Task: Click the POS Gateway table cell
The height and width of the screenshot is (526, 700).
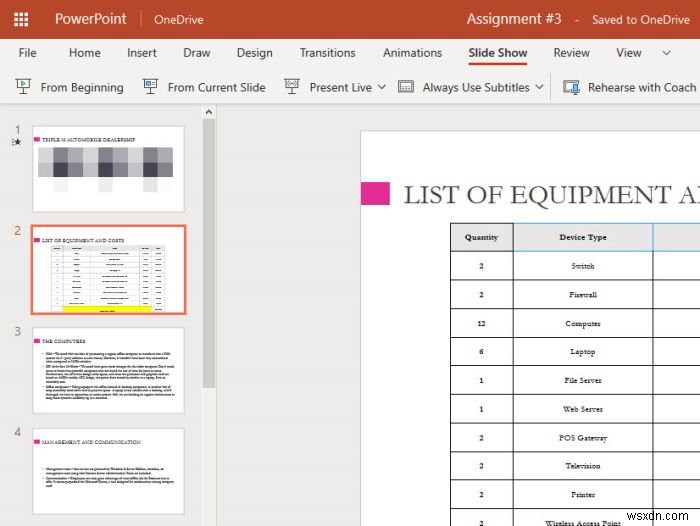Action: tap(583, 438)
